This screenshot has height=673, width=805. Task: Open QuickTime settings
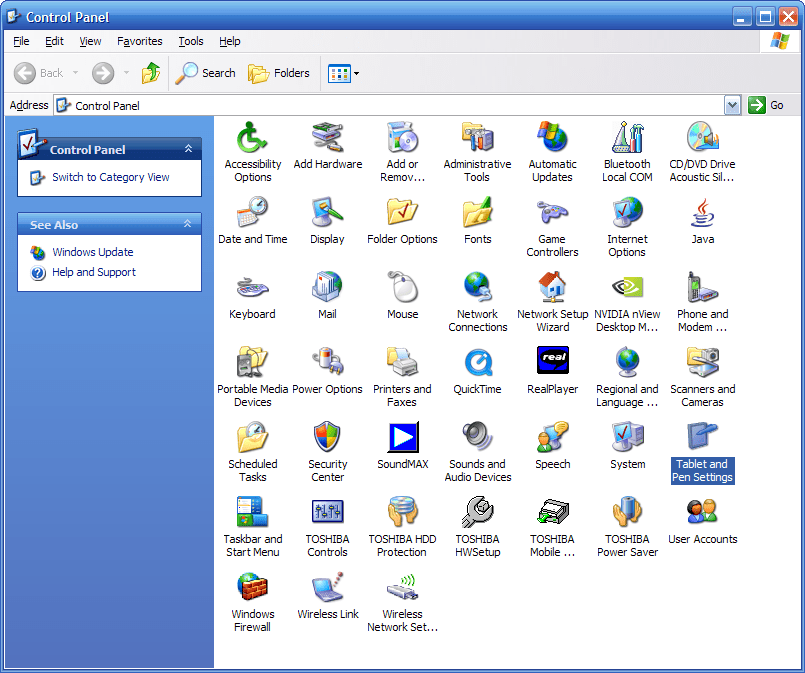pos(477,364)
